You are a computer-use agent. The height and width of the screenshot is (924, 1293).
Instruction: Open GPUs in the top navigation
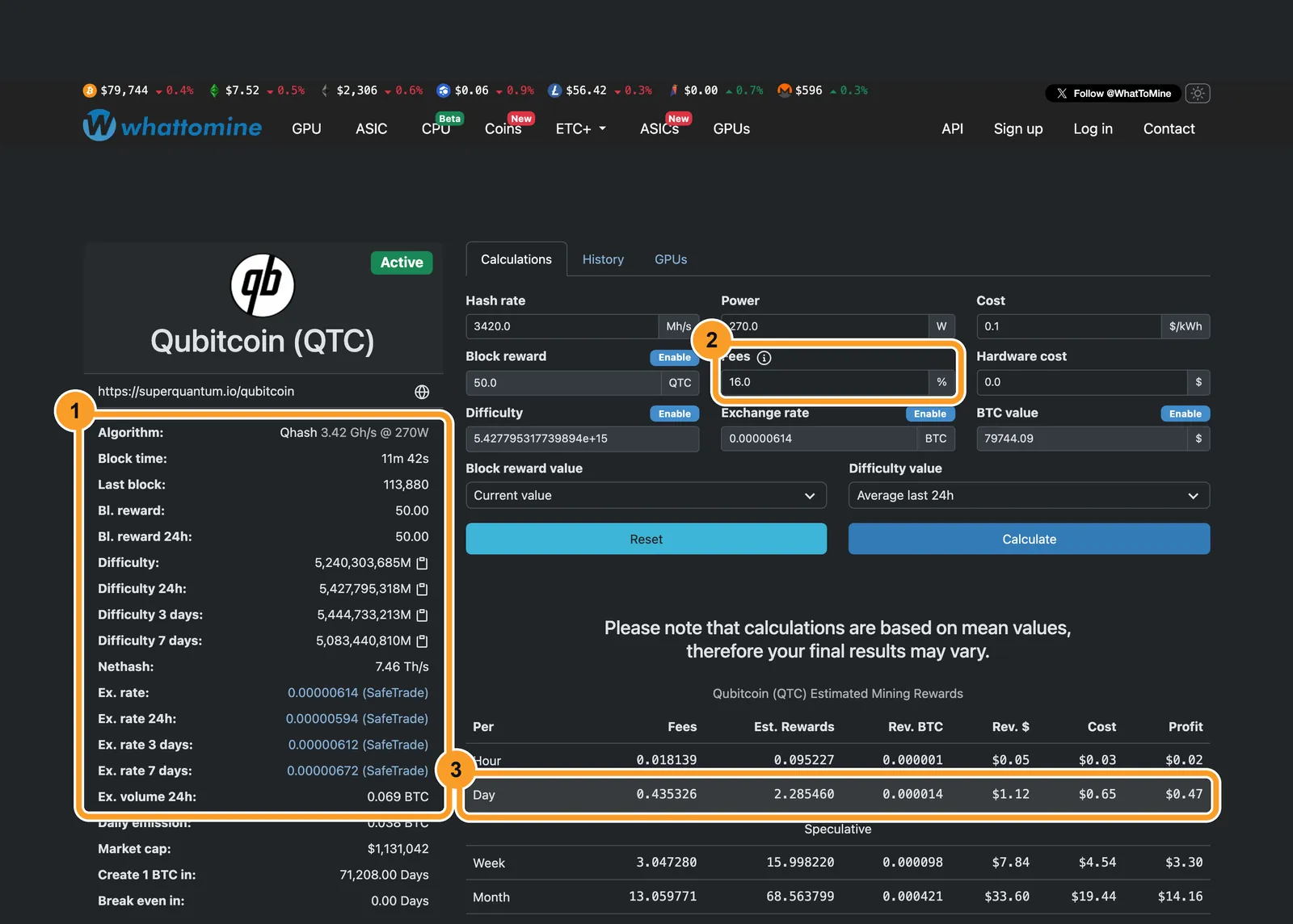click(731, 128)
